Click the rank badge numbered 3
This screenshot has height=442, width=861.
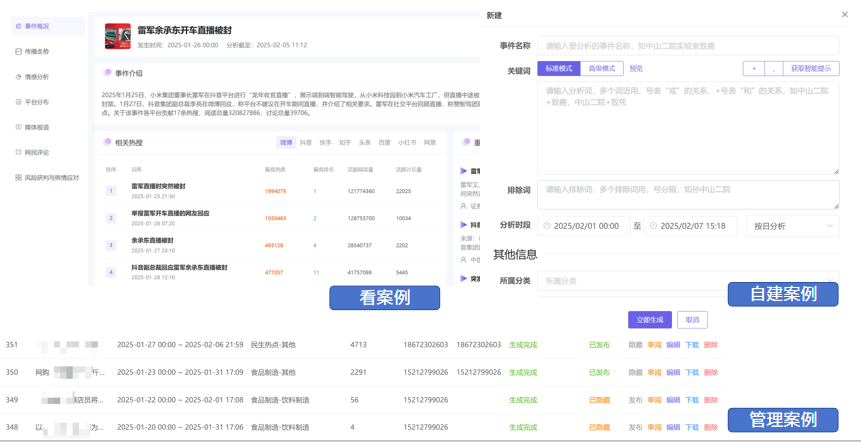tap(111, 245)
